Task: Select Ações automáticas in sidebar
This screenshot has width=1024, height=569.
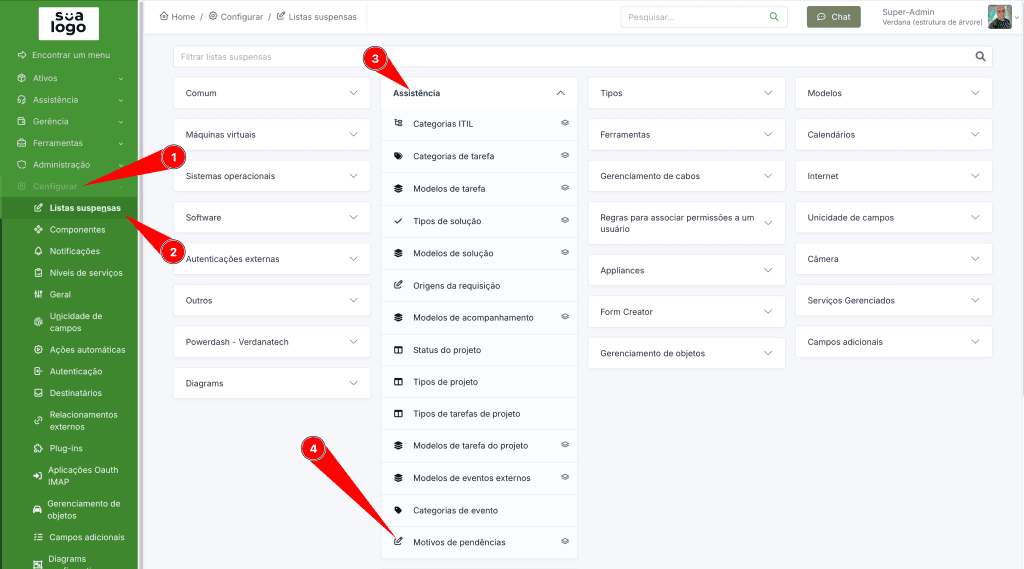Action: (x=87, y=350)
